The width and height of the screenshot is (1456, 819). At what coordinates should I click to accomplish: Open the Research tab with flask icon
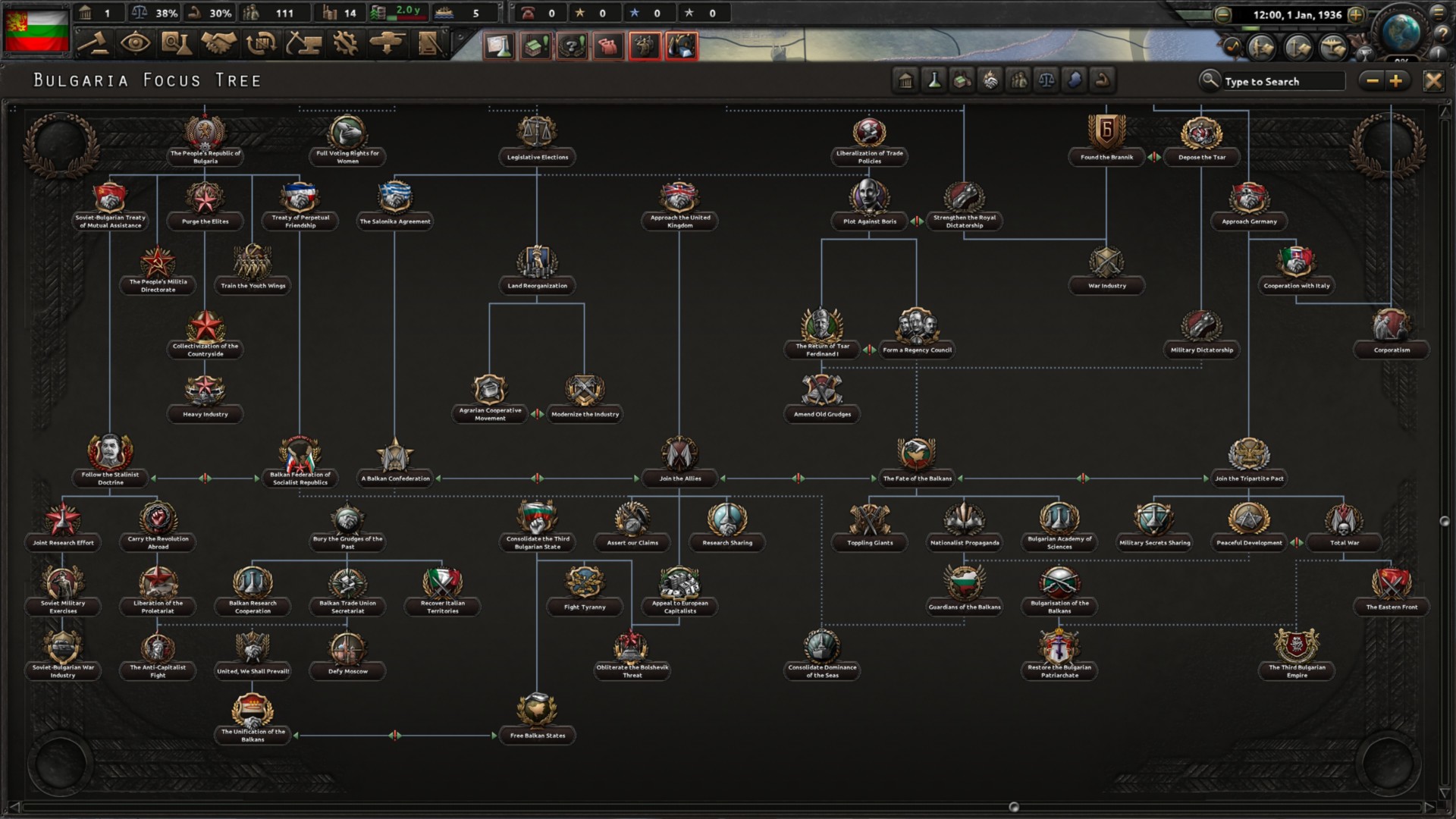coord(176,43)
